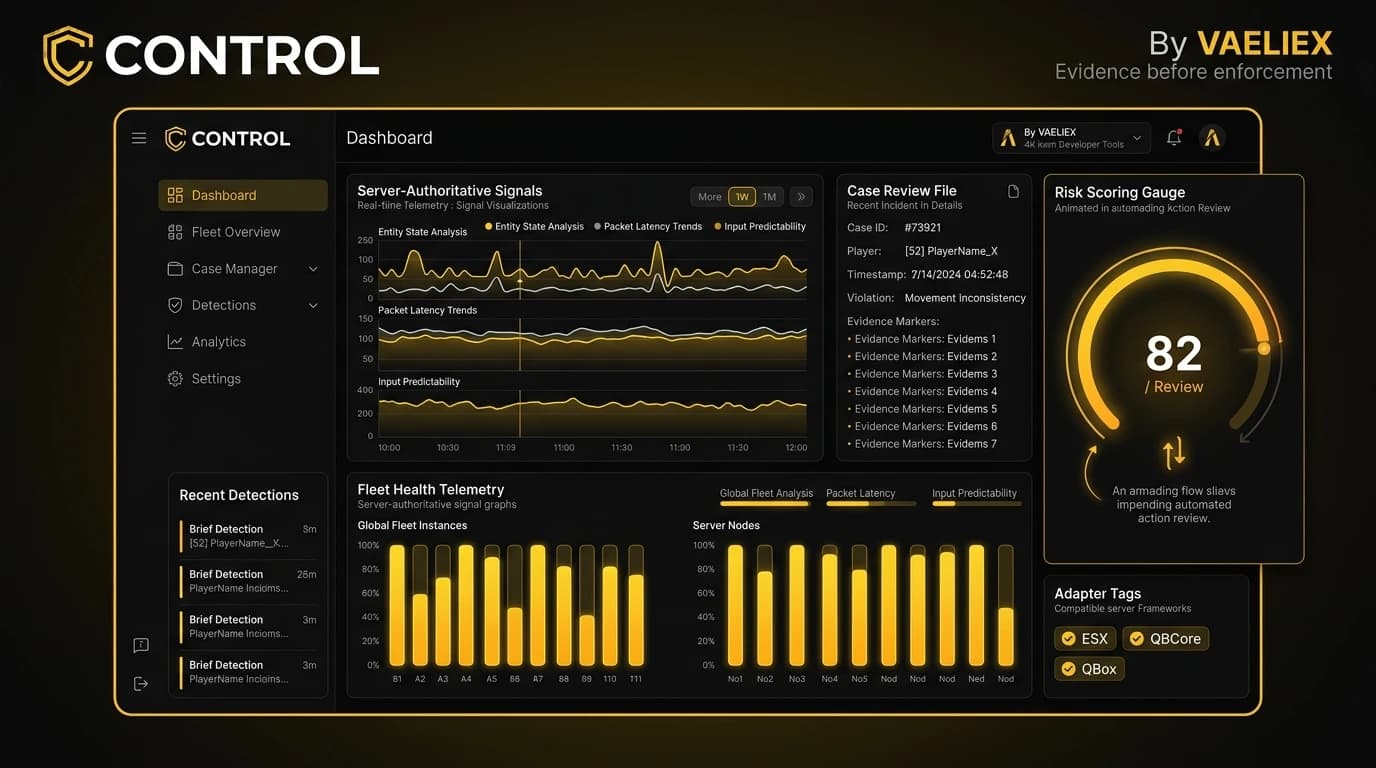Click the up-down arrows icon under gauge
This screenshot has height=768, width=1376.
coord(1174,453)
